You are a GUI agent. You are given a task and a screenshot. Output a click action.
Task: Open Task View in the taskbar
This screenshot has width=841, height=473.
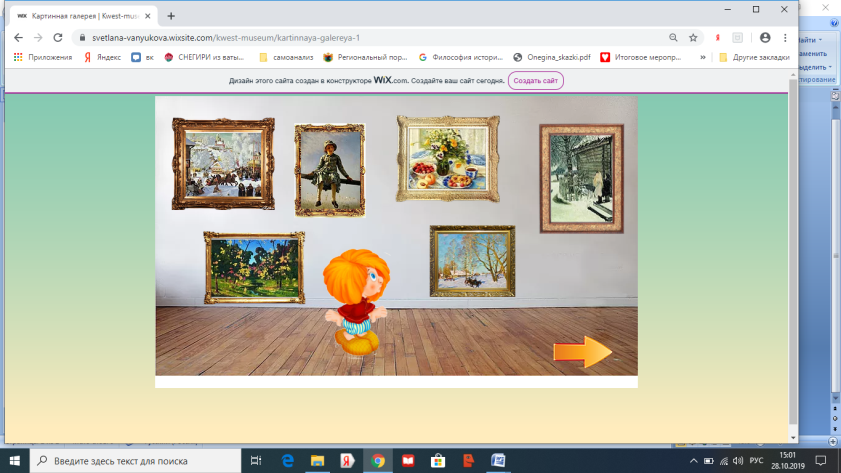click(x=256, y=461)
